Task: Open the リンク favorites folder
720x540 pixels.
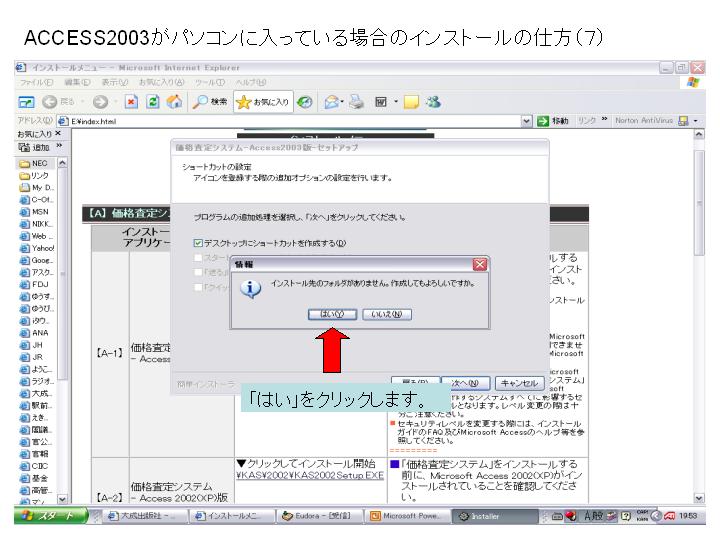Action: tap(34, 176)
